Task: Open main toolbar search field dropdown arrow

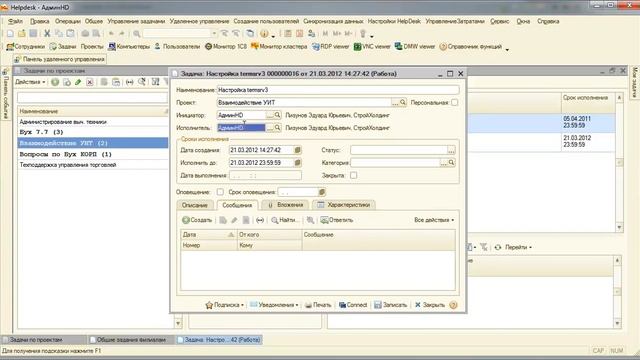Action: 214,33
